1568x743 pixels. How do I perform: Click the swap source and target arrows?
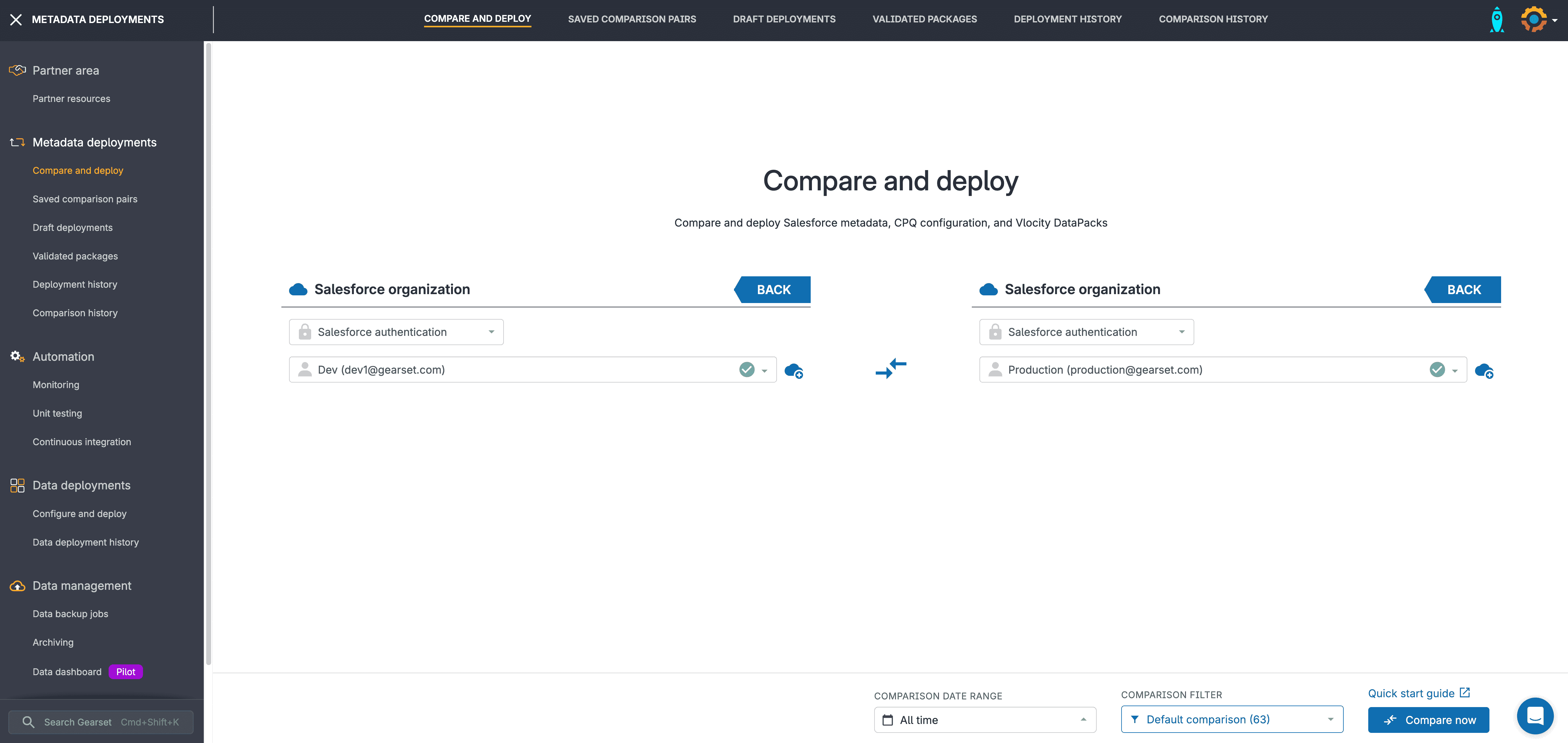(890, 368)
